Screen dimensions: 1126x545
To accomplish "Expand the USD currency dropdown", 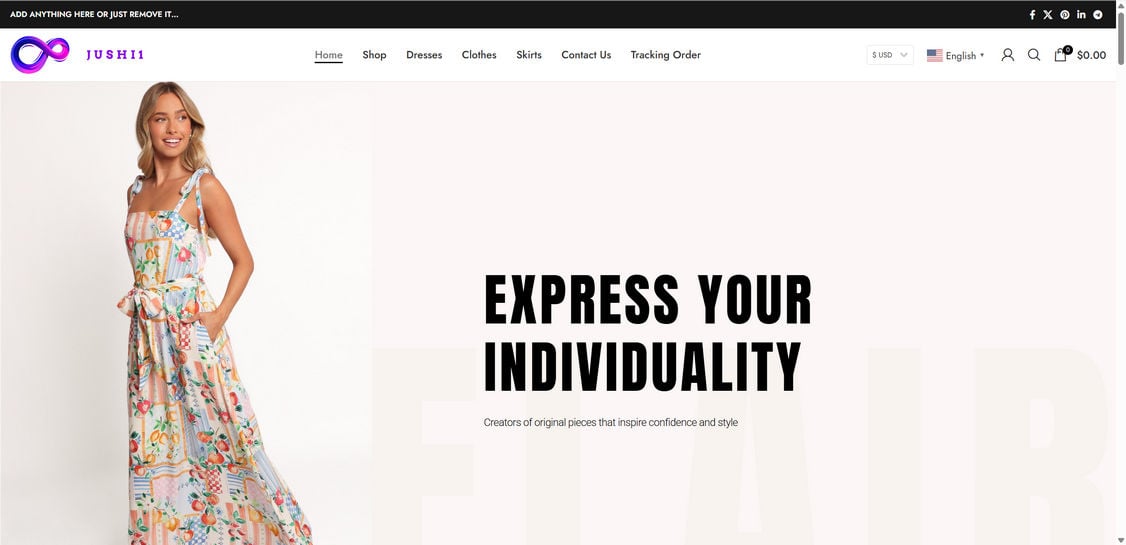I will coord(890,55).
